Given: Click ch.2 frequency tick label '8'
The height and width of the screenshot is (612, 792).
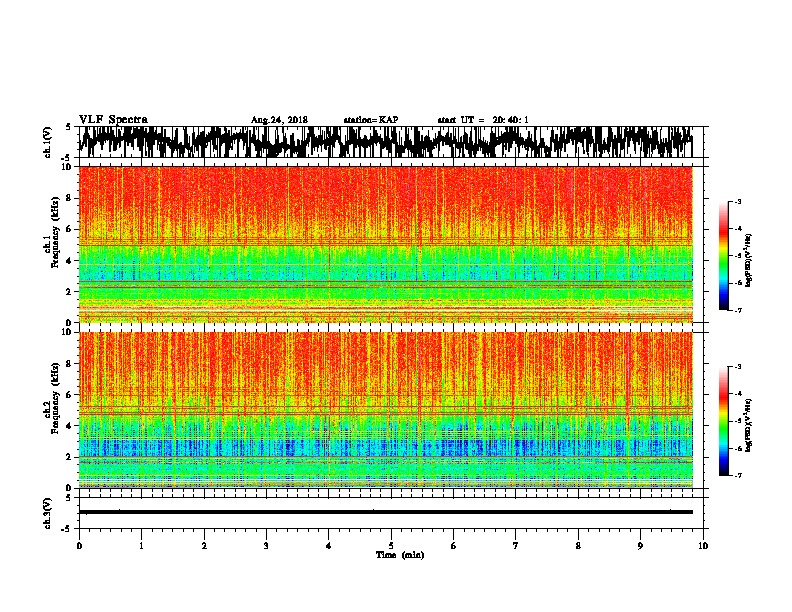Looking at the screenshot, I should (70, 363).
